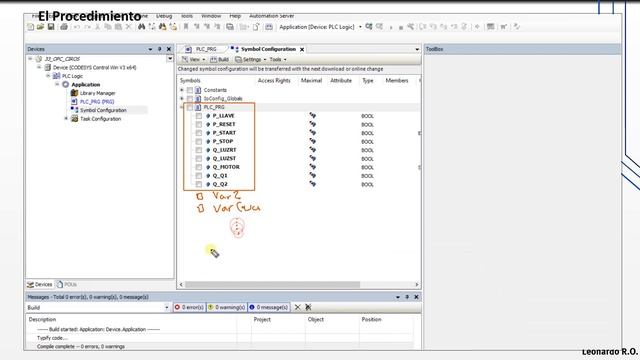Save the project with the floppy disk icon
Viewport: 640px width, 360px height.
(51, 27)
